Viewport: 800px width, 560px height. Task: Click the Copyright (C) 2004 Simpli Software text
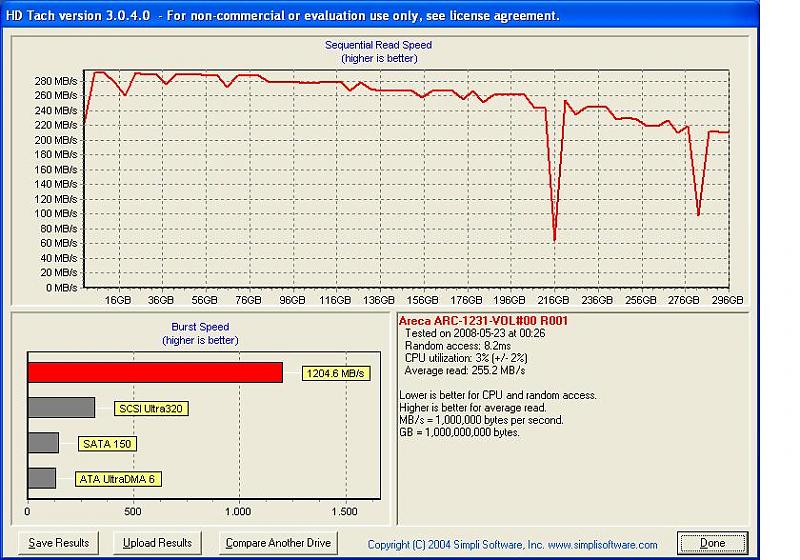pyautogui.click(x=456, y=545)
